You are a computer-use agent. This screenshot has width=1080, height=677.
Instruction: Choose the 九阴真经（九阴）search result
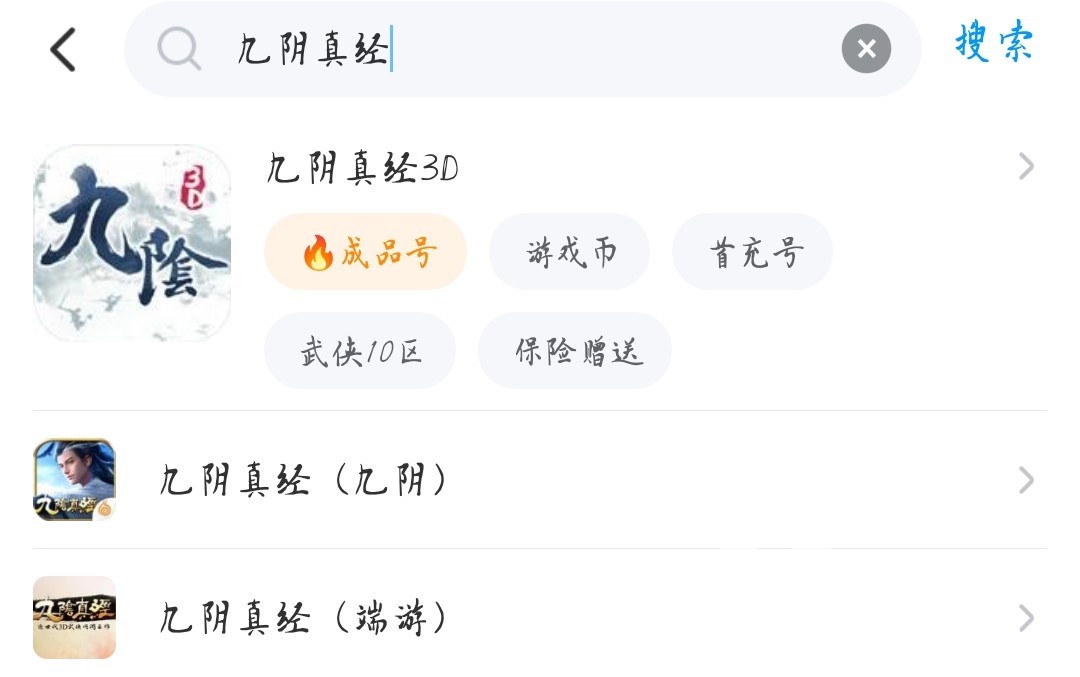pos(304,481)
